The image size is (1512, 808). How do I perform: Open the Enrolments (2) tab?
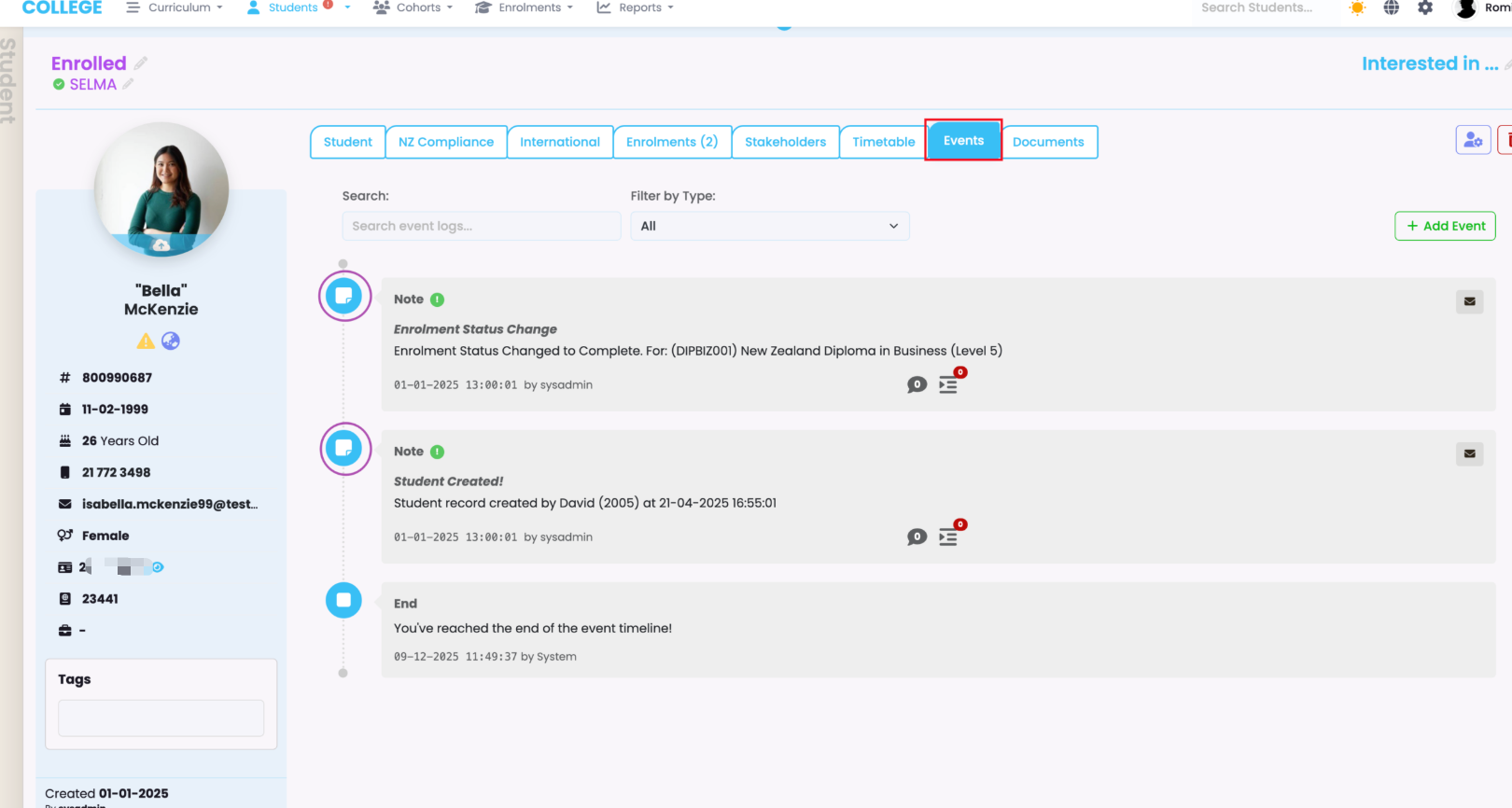pos(672,142)
